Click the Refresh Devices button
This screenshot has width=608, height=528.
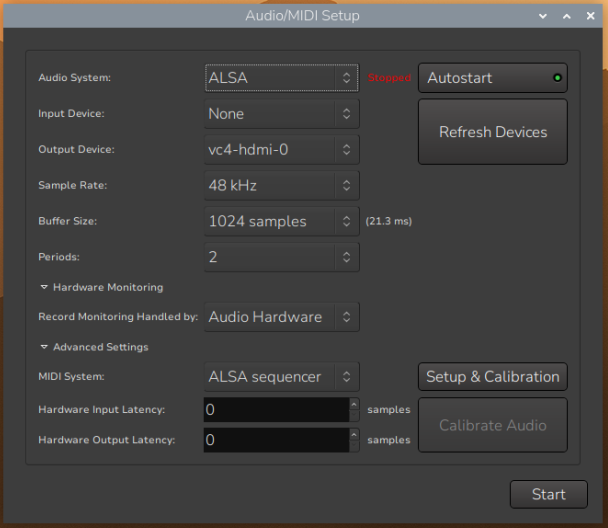pos(492,132)
